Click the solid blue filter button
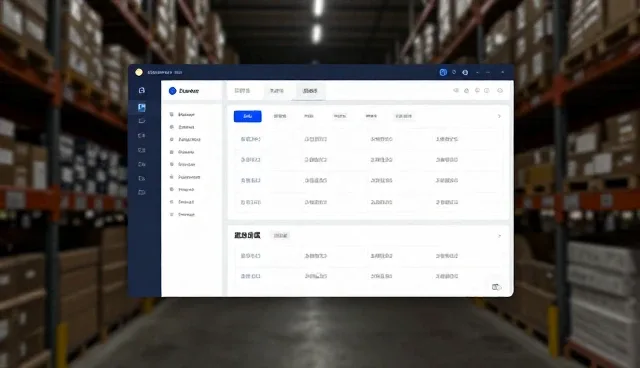The width and height of the screenshot is (640, 368). tap(247, 116)
